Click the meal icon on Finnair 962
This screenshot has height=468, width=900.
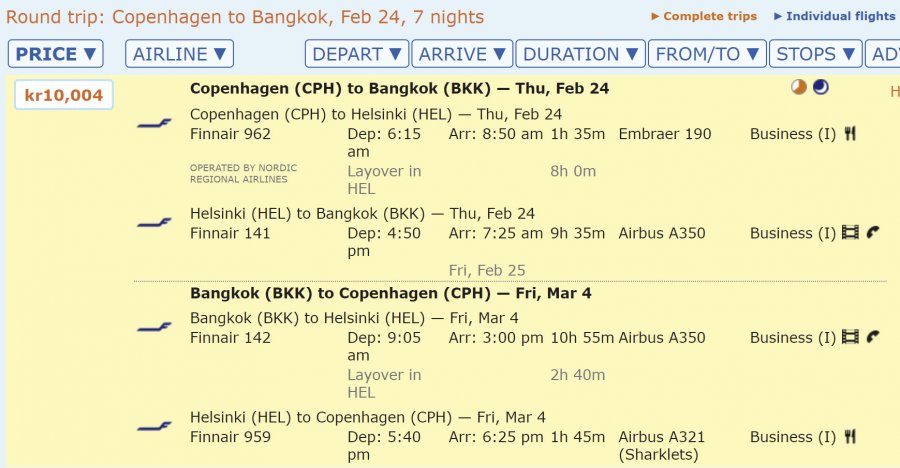coord(850,134)
